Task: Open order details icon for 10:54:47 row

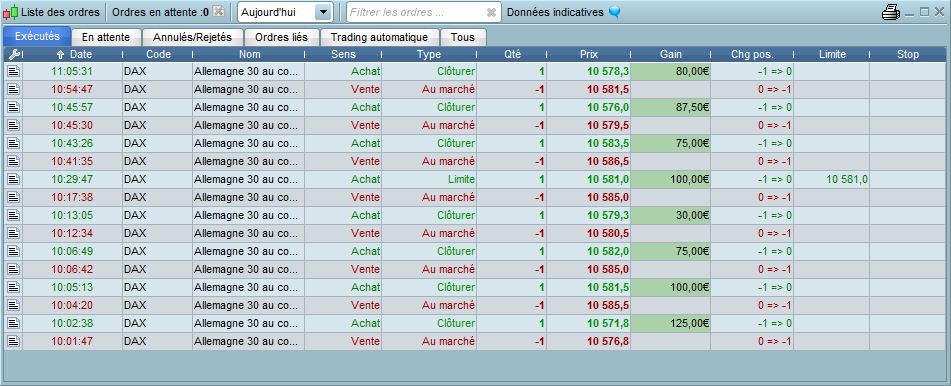Action: coord(13,89)
